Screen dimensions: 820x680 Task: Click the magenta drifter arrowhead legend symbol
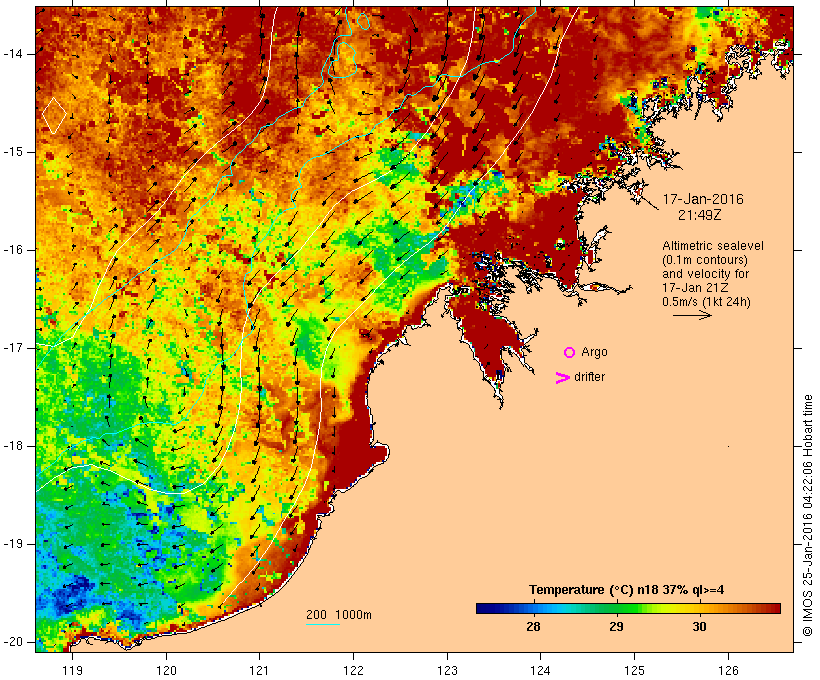pos(562,378)
